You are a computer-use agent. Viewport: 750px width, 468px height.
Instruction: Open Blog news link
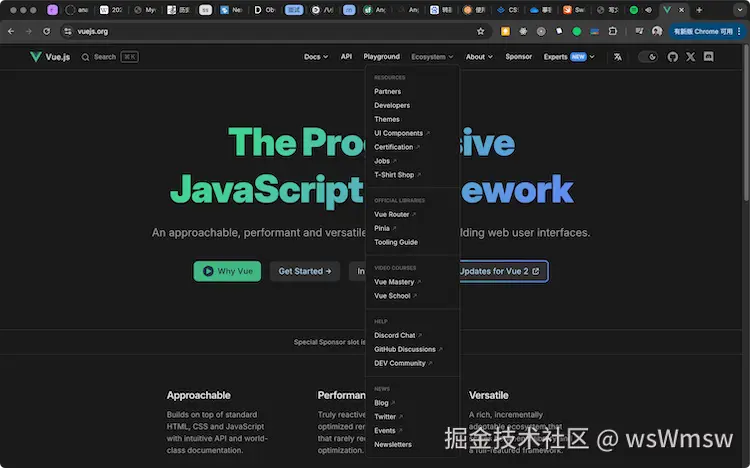[x=384, y=403]
